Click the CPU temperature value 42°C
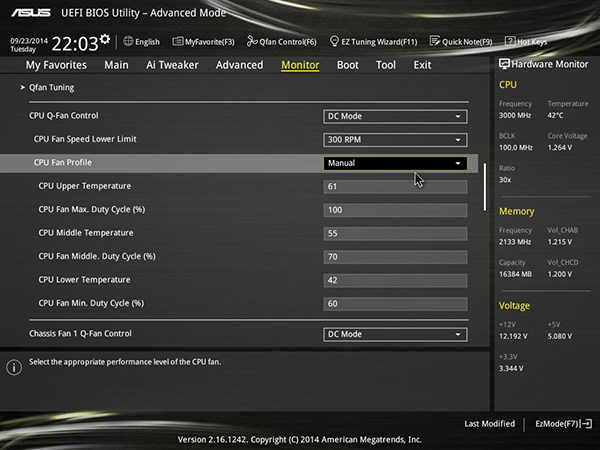 [x=555, y=115]
